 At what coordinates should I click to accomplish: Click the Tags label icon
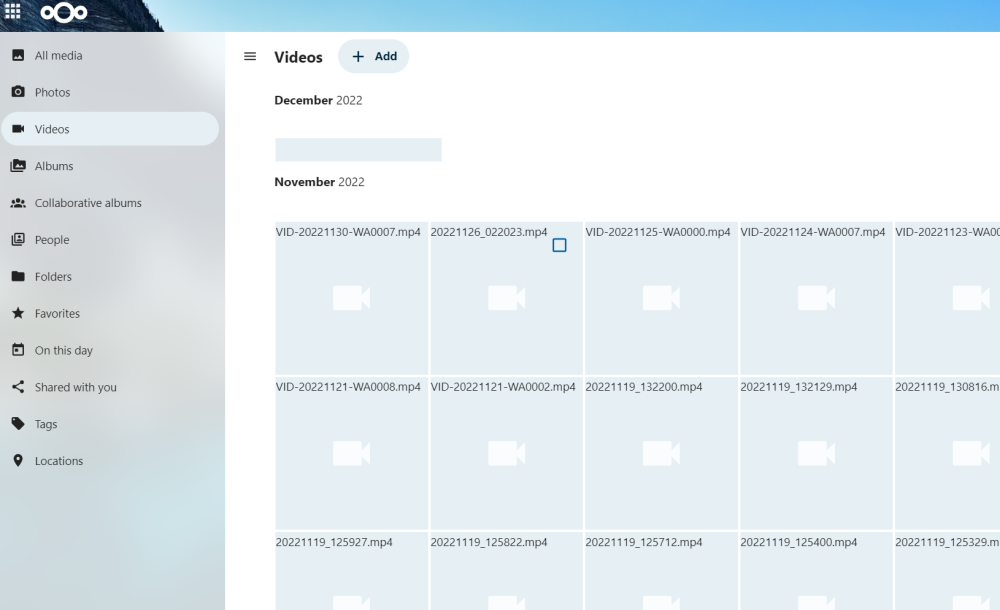[18, 424]
